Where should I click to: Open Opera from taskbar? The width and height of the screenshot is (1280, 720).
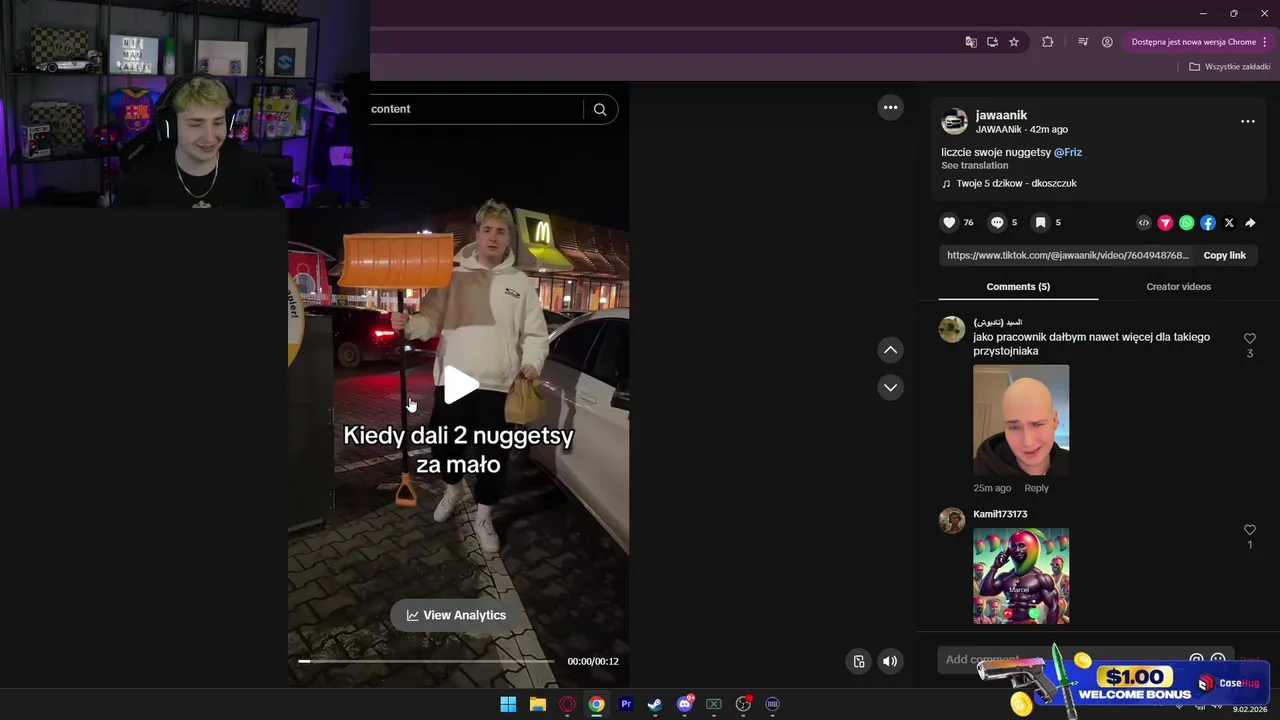pyautogui.click(x=567, y=704)
